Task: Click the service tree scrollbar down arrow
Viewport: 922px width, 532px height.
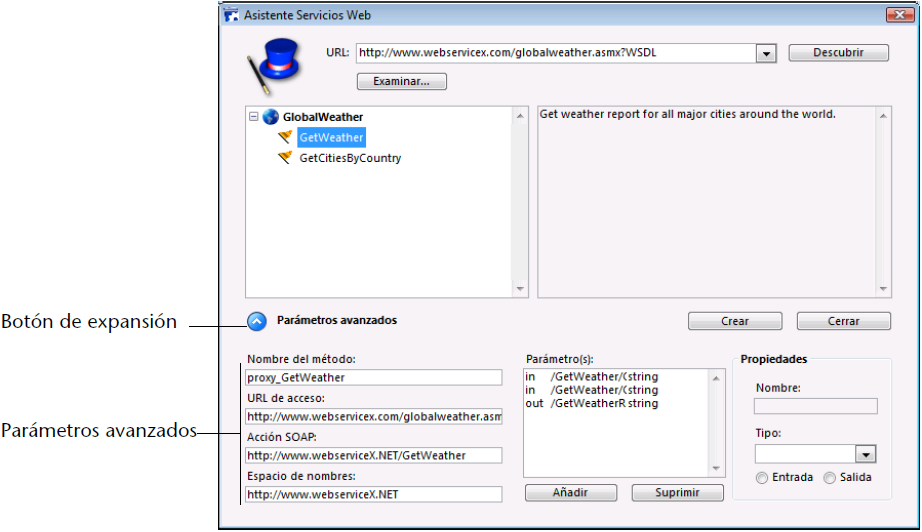Action: 520,289
